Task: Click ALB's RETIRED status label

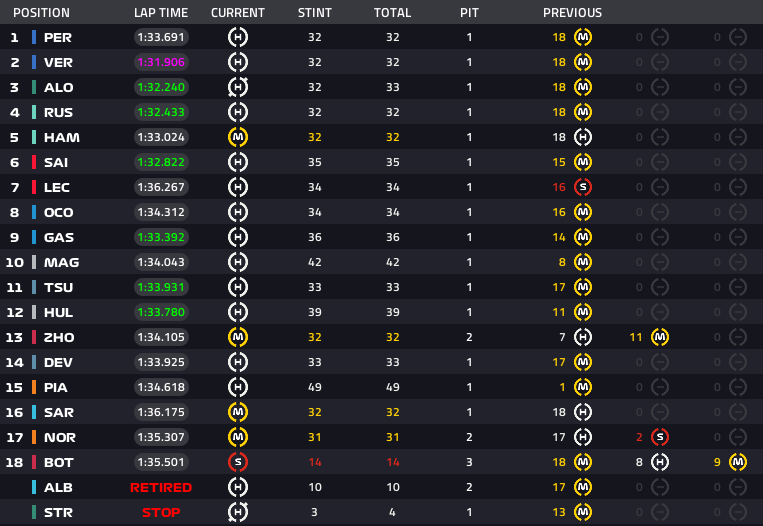Action: pos(161,488)
